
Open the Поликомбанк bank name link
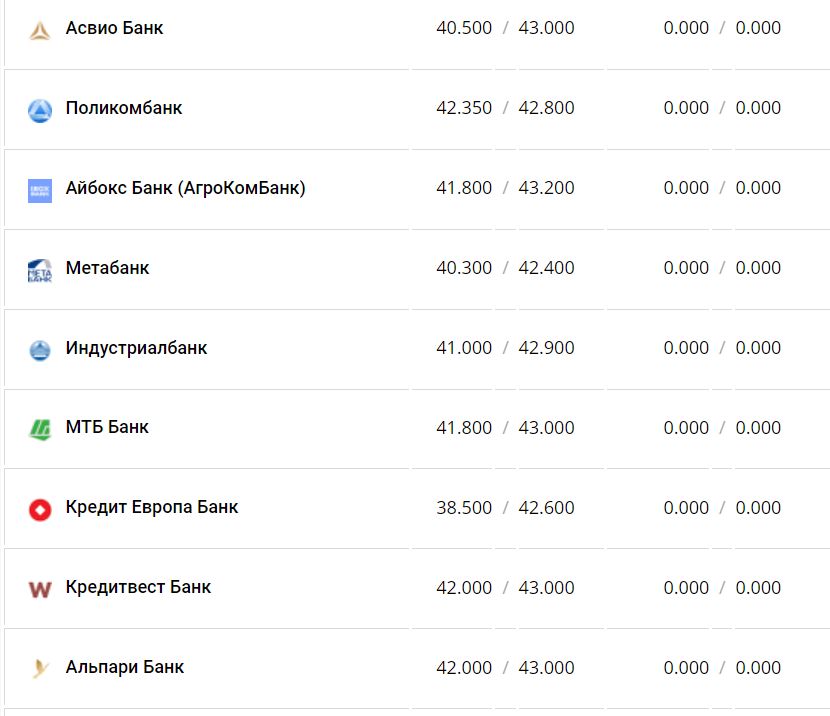[x=124, y=108]
